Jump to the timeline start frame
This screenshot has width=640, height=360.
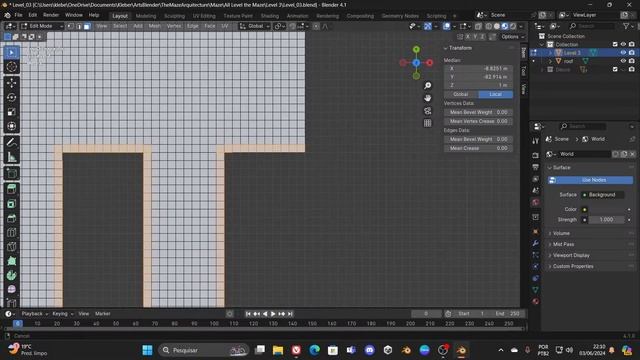click(248, 313)
